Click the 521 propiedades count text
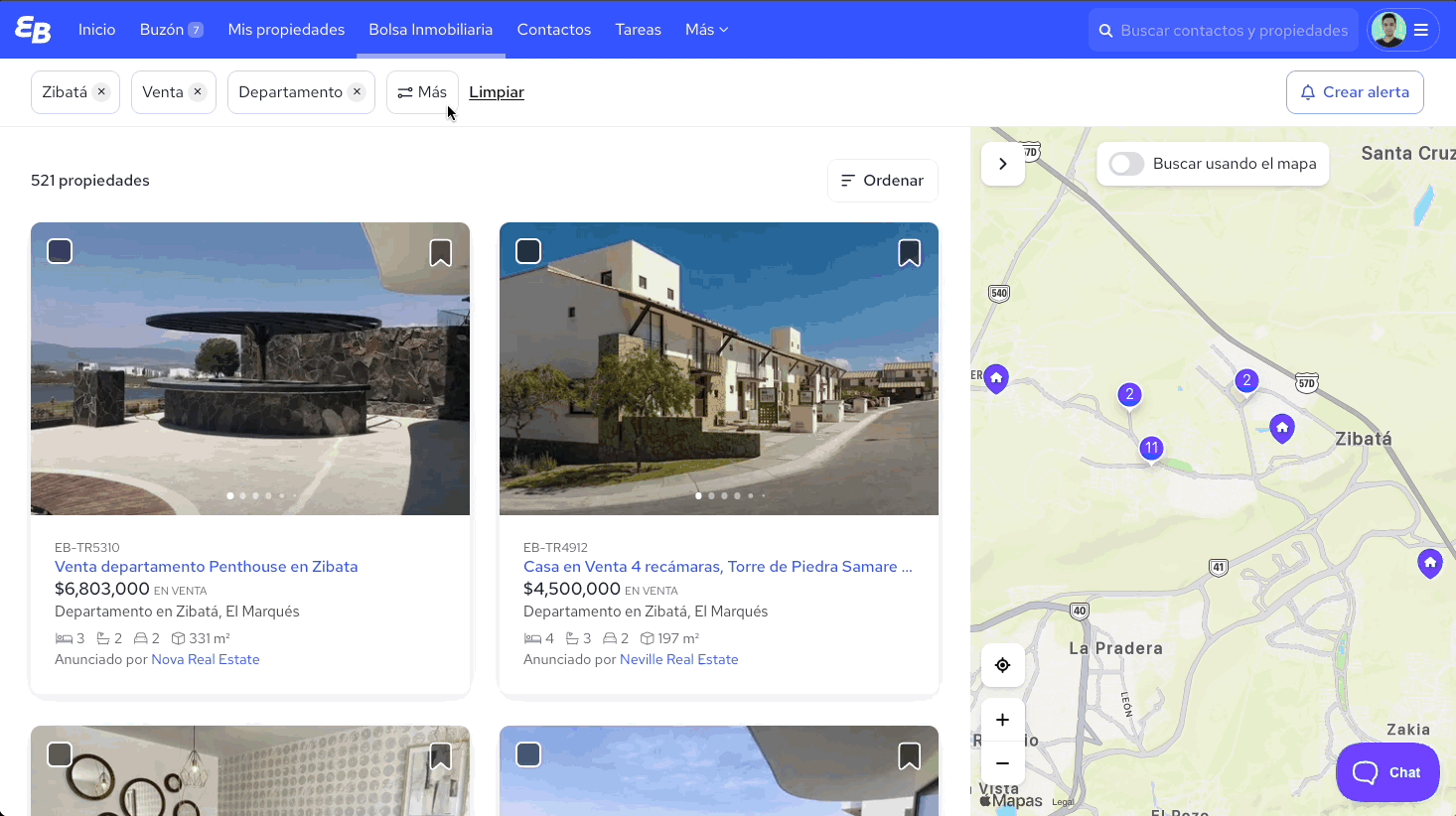 click(x=90, y=181)
